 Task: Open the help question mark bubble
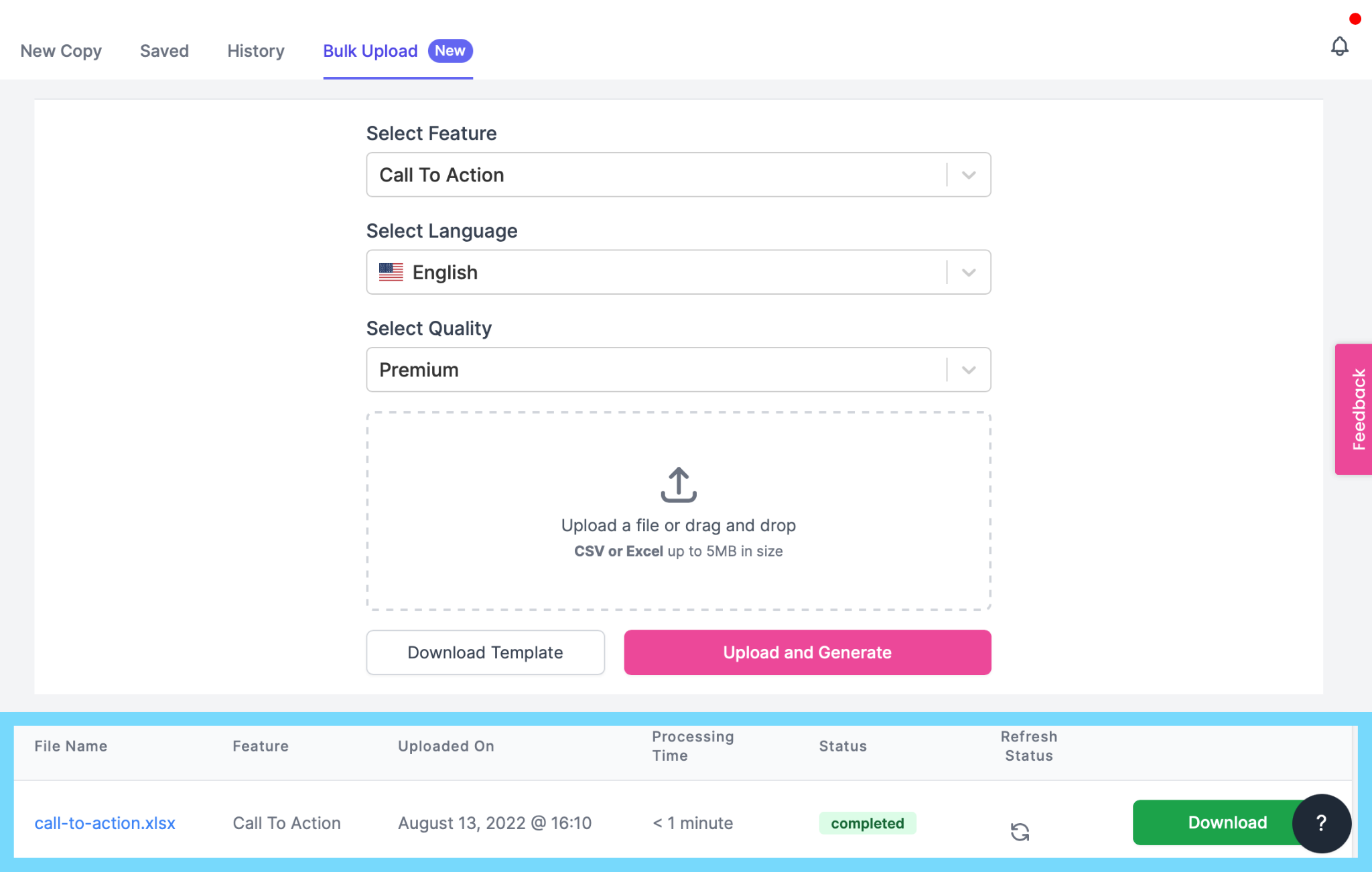pos(1321,823)
